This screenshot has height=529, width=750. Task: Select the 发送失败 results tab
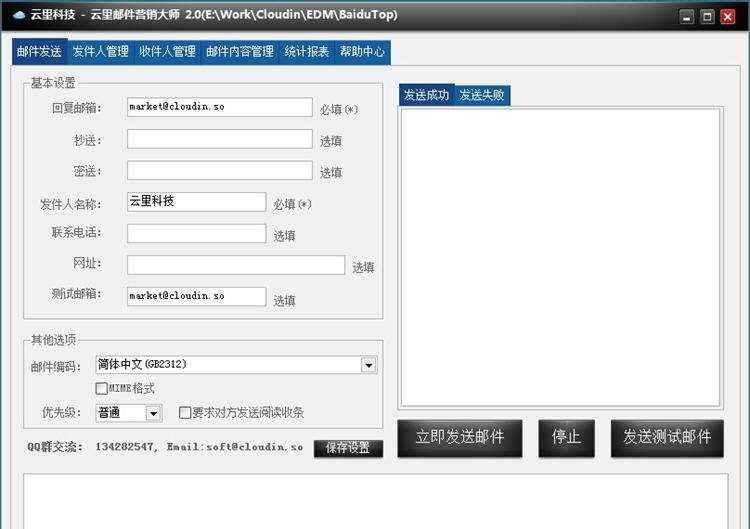tap(482, 95)
